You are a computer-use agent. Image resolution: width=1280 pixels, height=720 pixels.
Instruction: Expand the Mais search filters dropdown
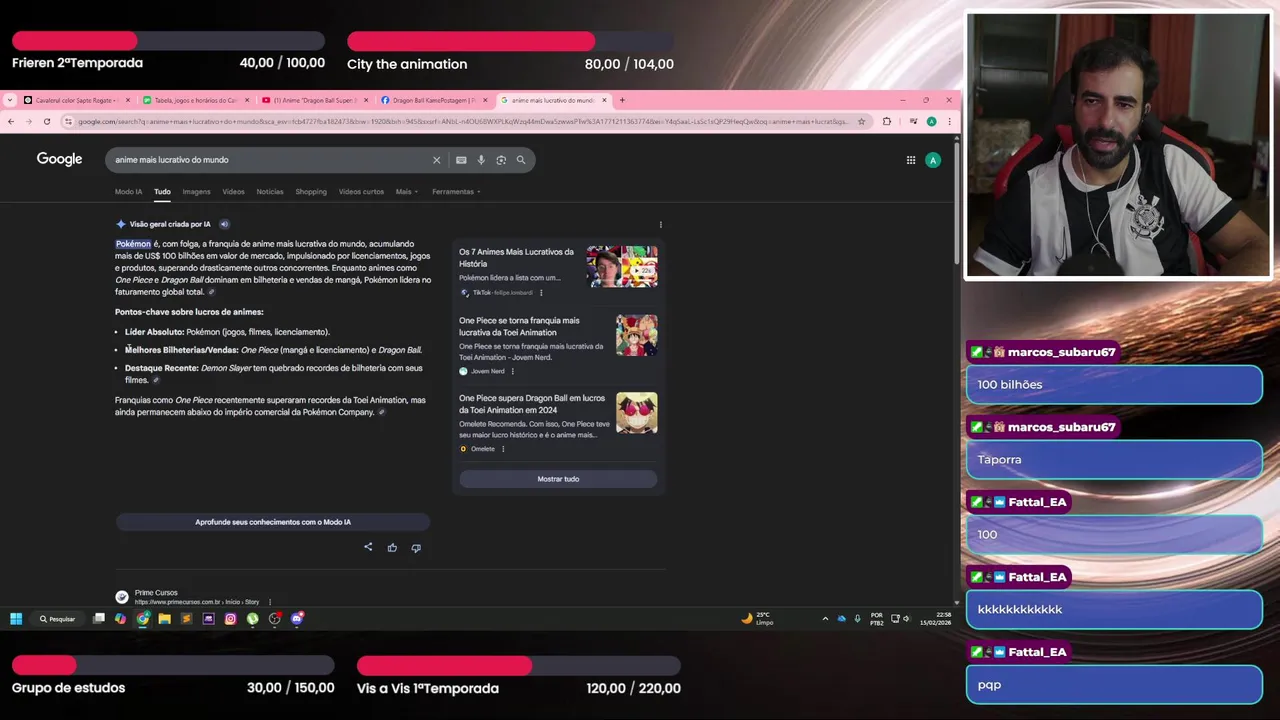coord(407,192)
